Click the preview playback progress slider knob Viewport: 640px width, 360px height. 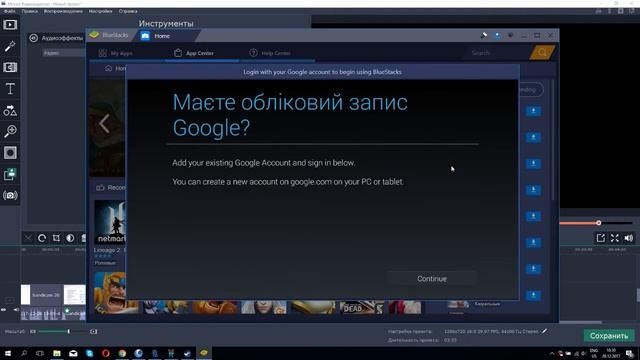point(598,223)
